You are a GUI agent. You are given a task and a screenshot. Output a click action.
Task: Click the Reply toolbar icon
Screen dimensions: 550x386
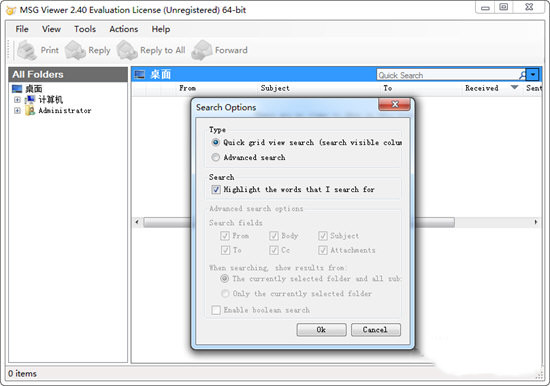click(75, 50)
